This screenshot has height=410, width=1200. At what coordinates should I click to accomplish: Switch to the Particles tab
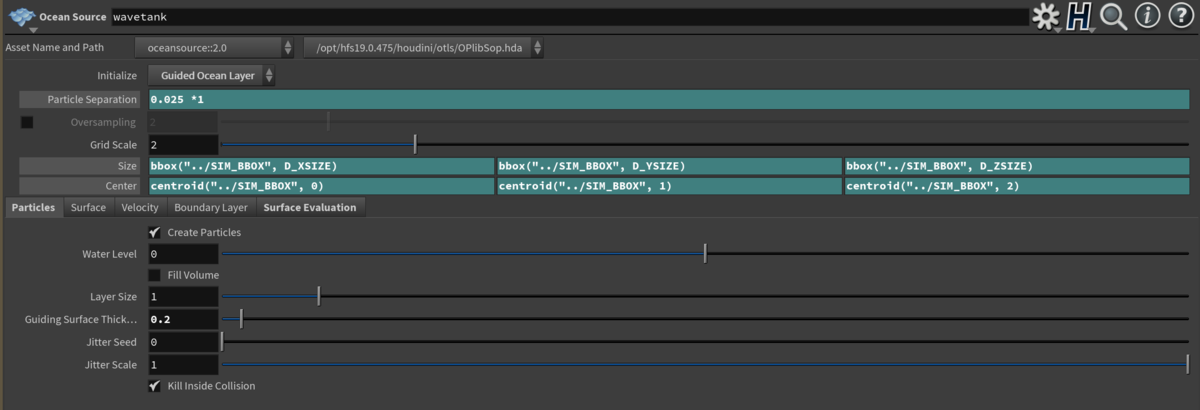(x=33, y=207)
